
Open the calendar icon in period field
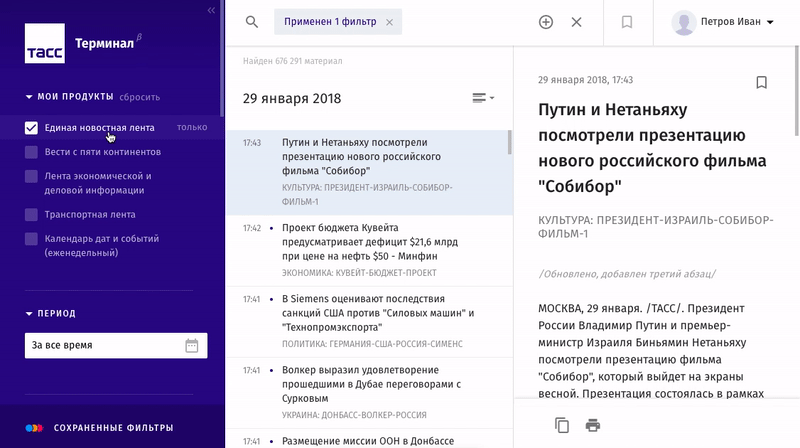192,345
